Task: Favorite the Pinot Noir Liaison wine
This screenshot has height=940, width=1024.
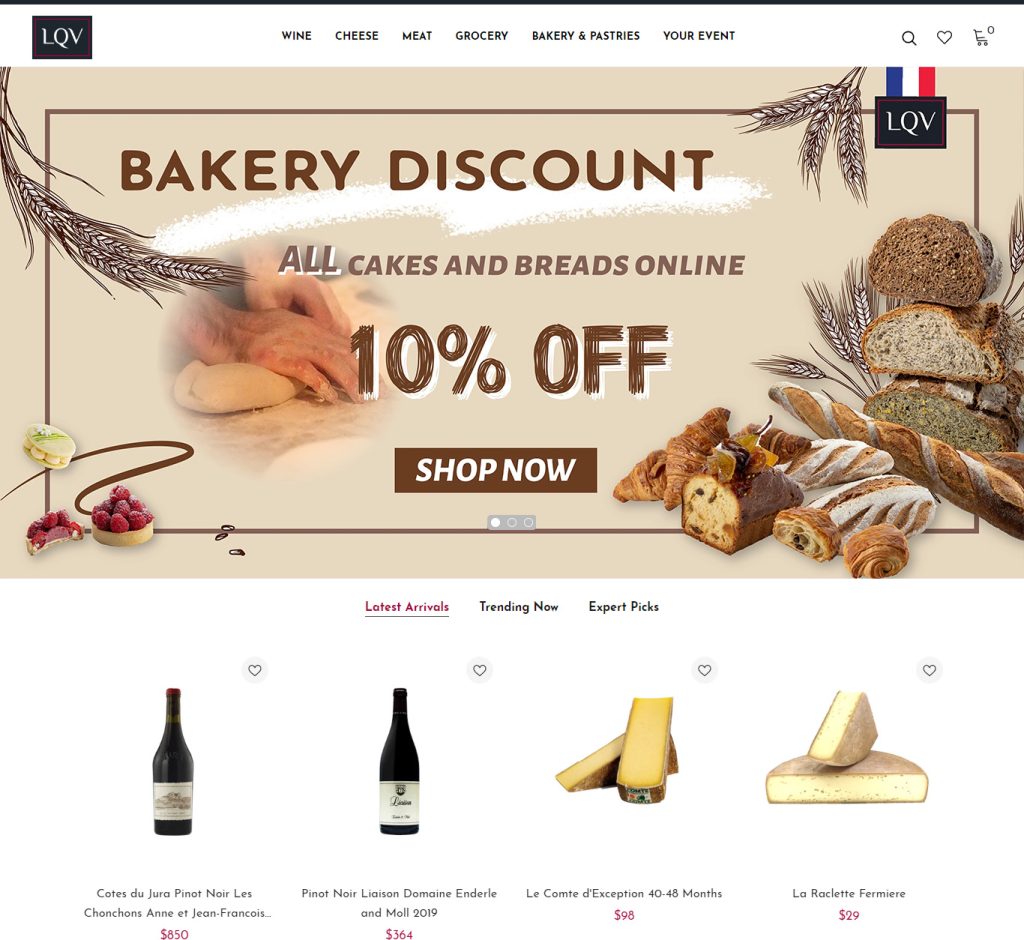Action: point(479,670)
